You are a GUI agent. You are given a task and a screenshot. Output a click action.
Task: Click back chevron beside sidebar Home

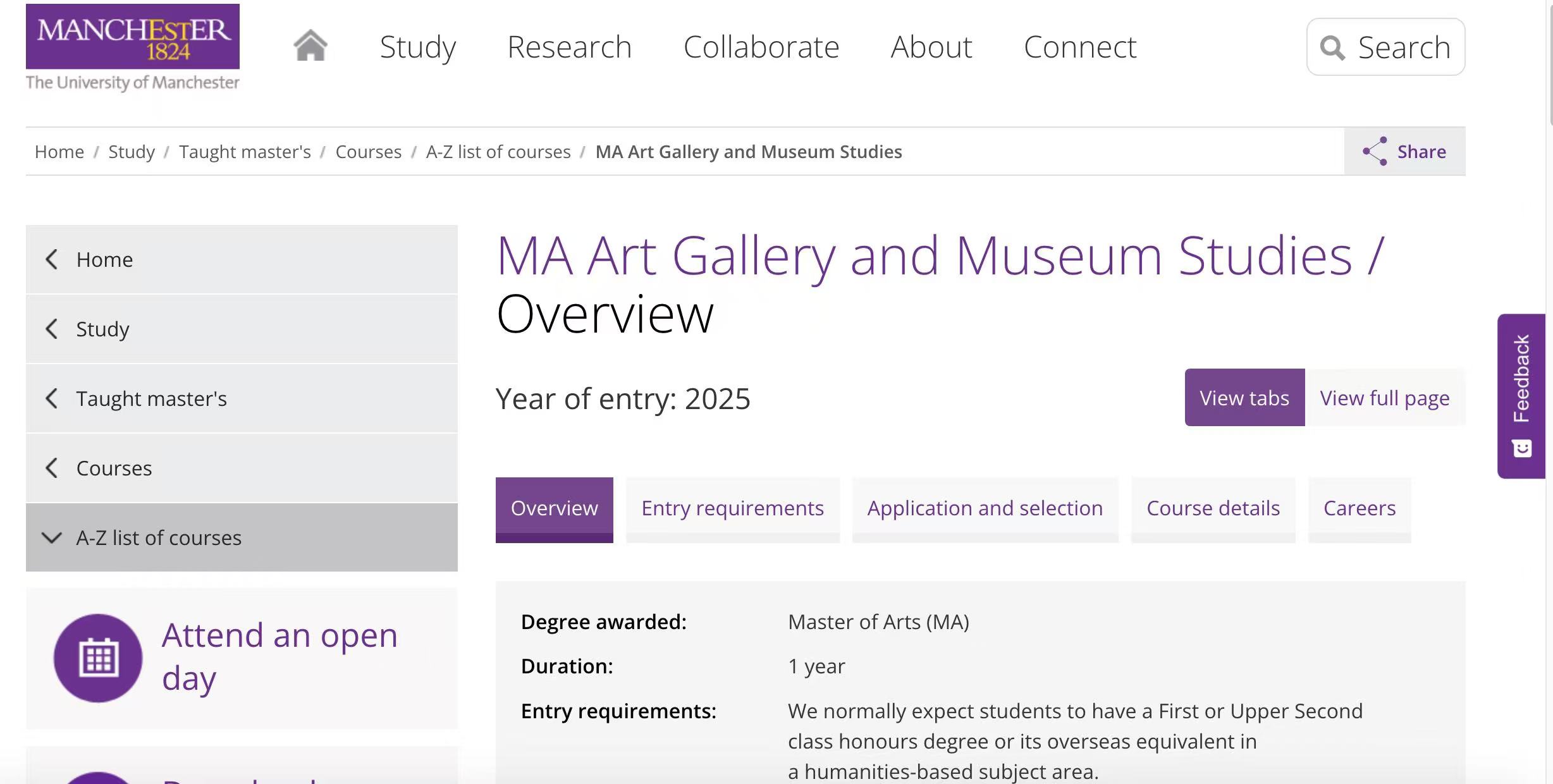pos(52,259)
